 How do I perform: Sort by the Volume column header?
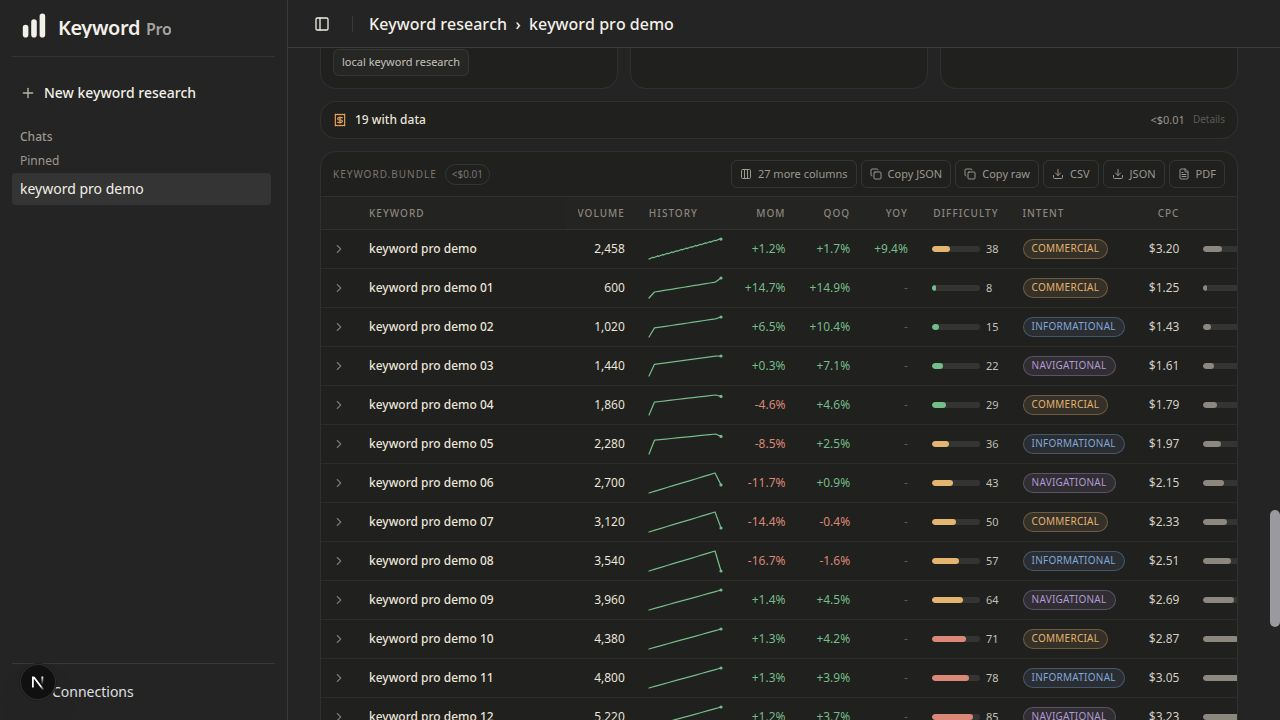pyautogui.click(x=601, y=213)
